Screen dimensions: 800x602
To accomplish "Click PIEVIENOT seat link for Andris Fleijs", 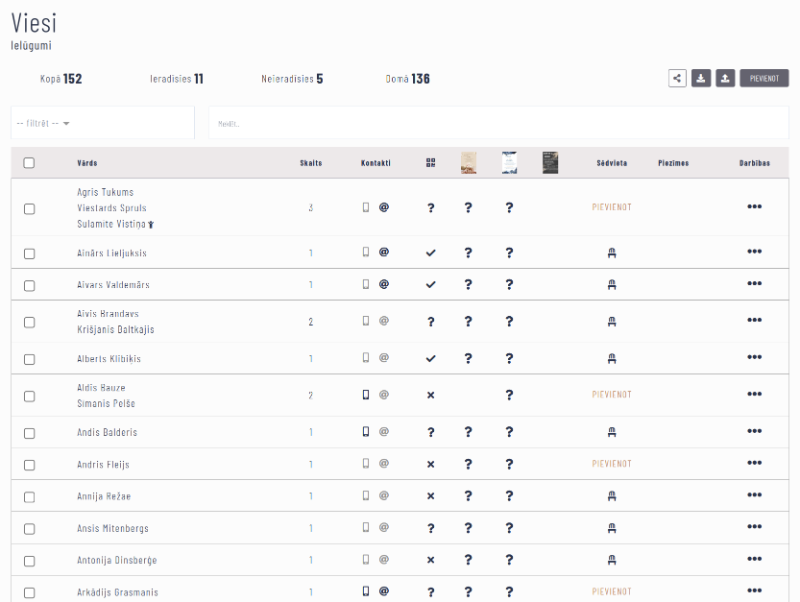I will [612, 464].
